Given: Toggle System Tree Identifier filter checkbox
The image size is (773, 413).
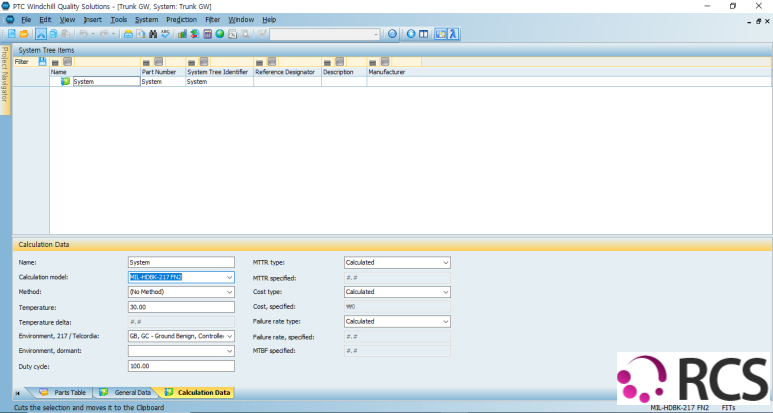Looking at the screenshot, I should click(204, 62).
